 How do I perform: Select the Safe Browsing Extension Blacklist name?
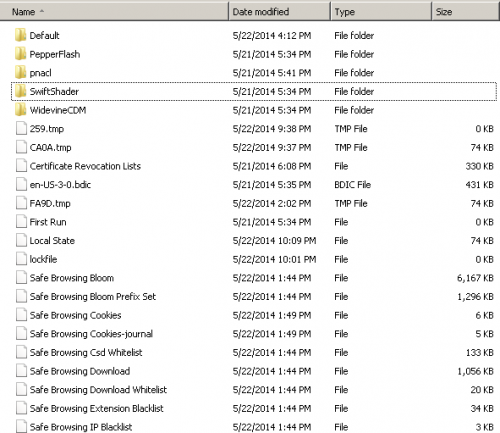tap(96, 409)
